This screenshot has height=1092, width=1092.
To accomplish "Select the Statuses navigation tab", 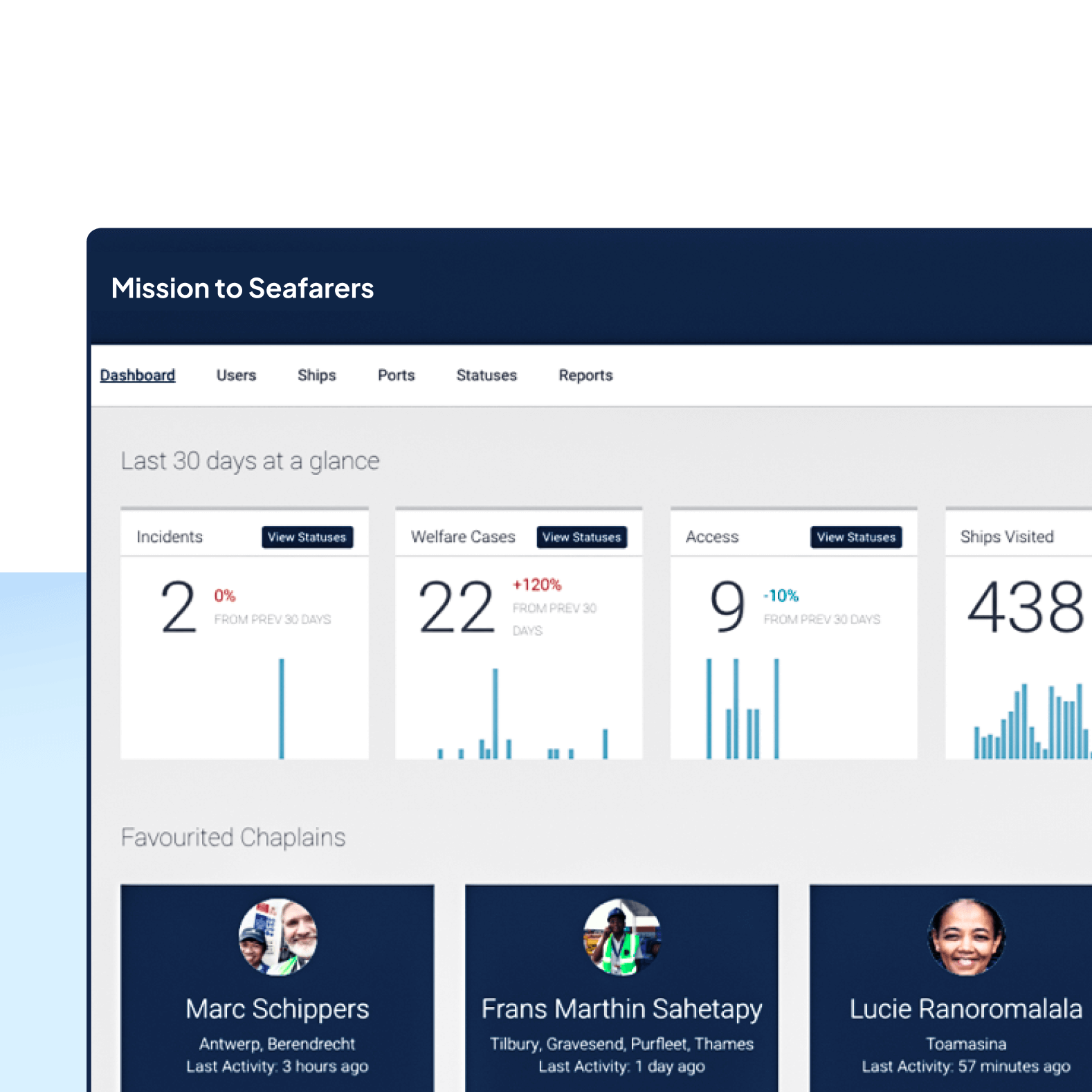I will 486,375.
